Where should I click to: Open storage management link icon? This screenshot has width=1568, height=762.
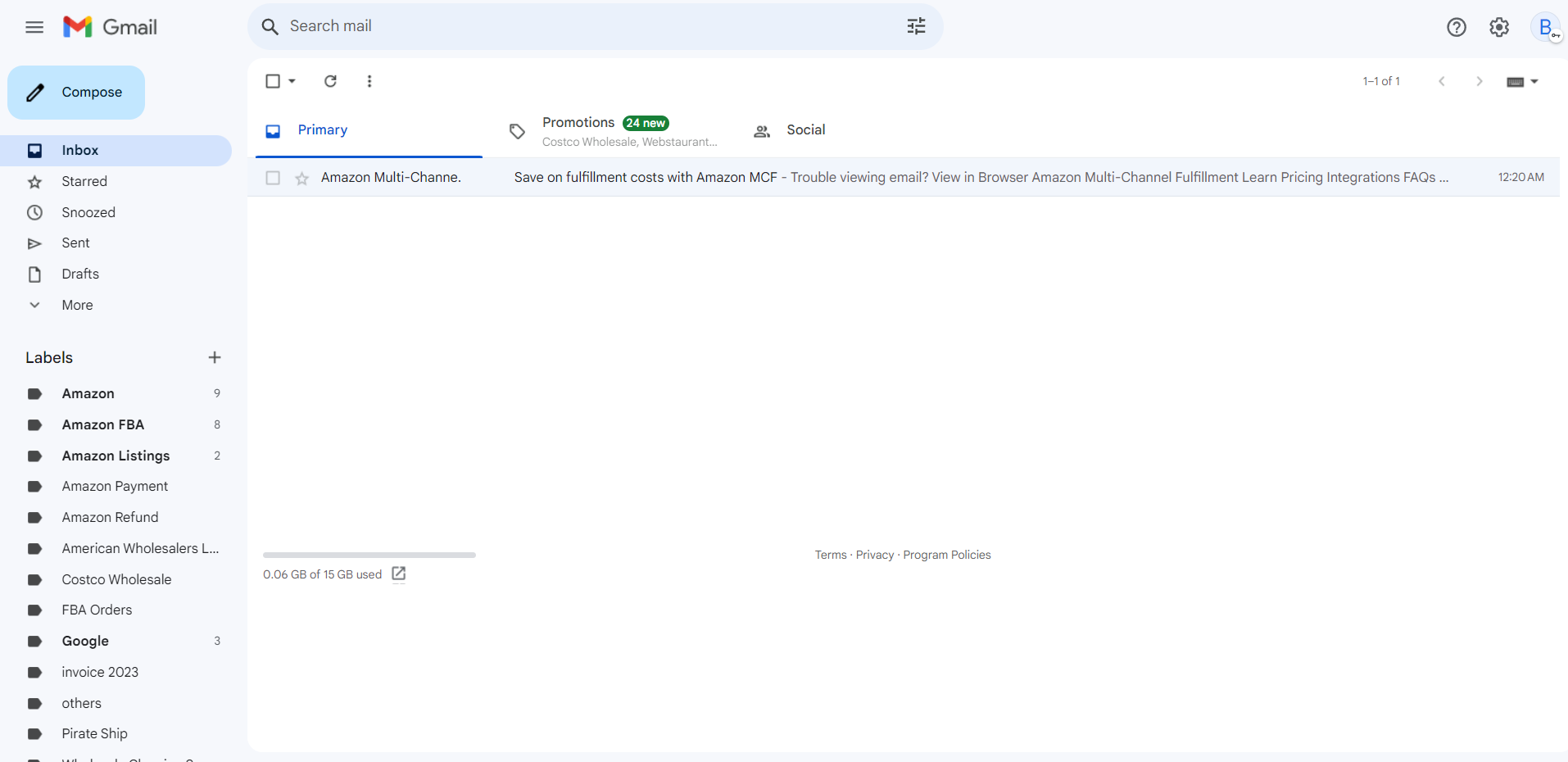coord(399,574)
